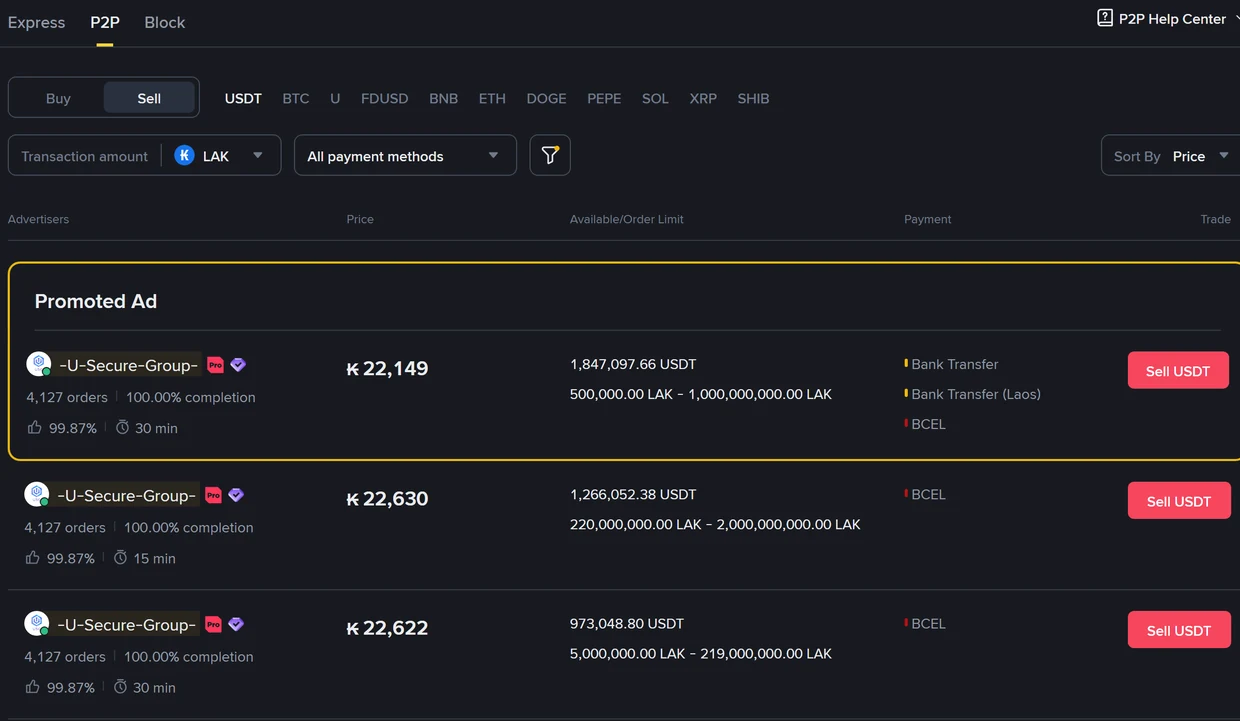
Task: Select the Sell toggle
Action: click(149, 98)
